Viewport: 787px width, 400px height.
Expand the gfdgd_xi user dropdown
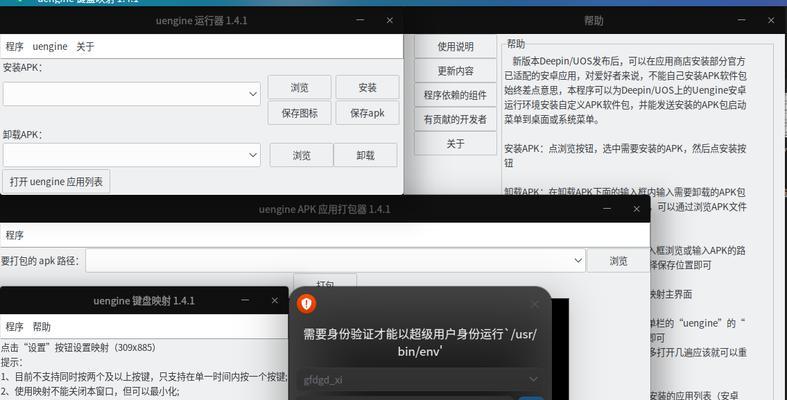pos(421,379)
